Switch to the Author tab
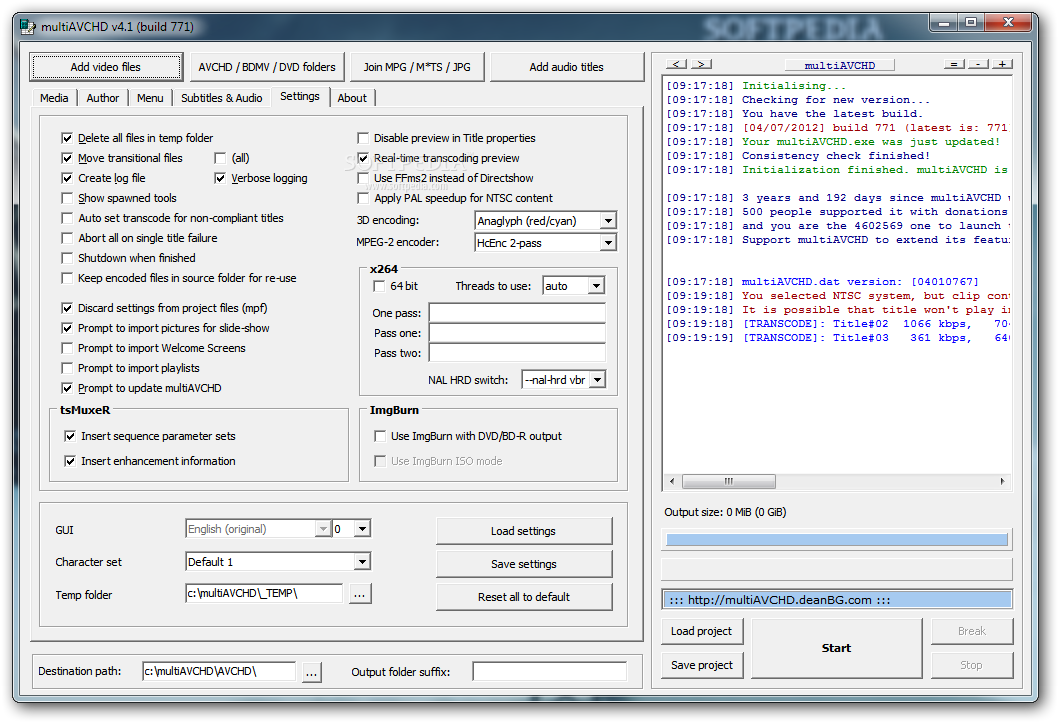Screen dimensions: 1059x723 coord(103,98)
